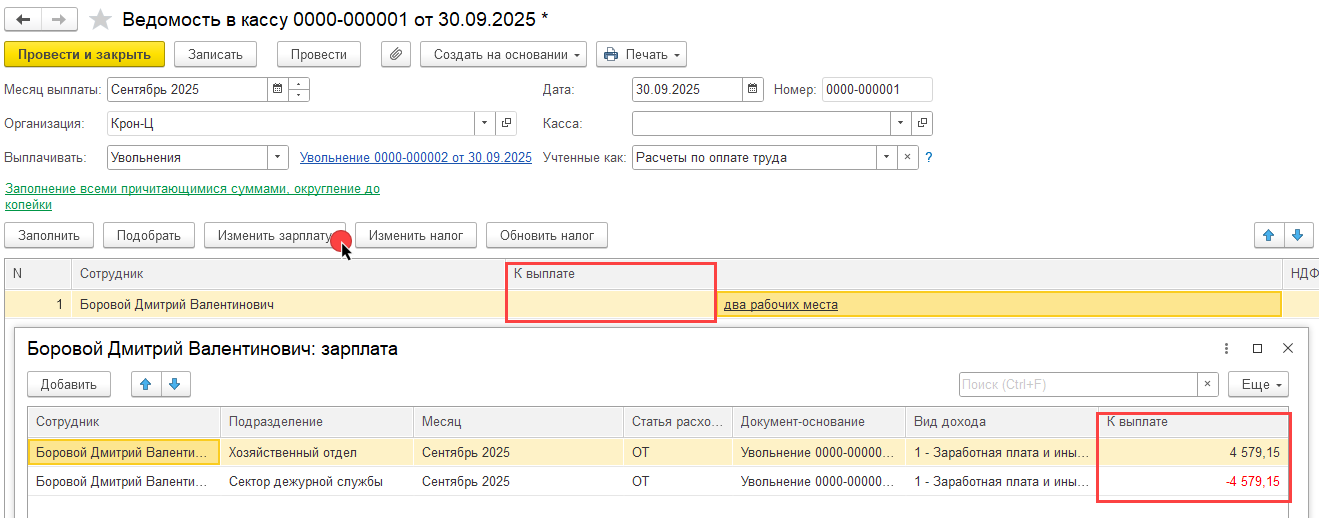Screen dimensions: 1319x518
Task: Click Провести и закрыть button
Action: (84, 54)
